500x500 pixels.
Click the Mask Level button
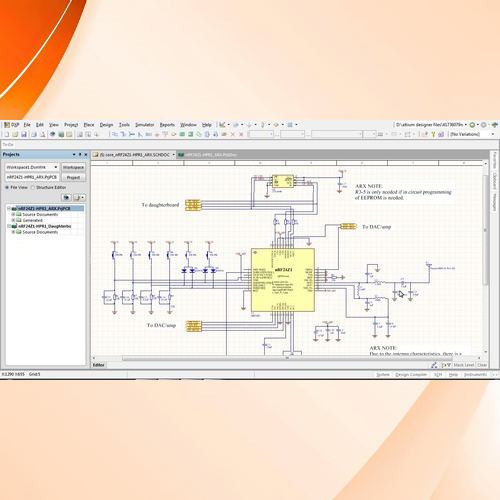[x=464, y=365]
